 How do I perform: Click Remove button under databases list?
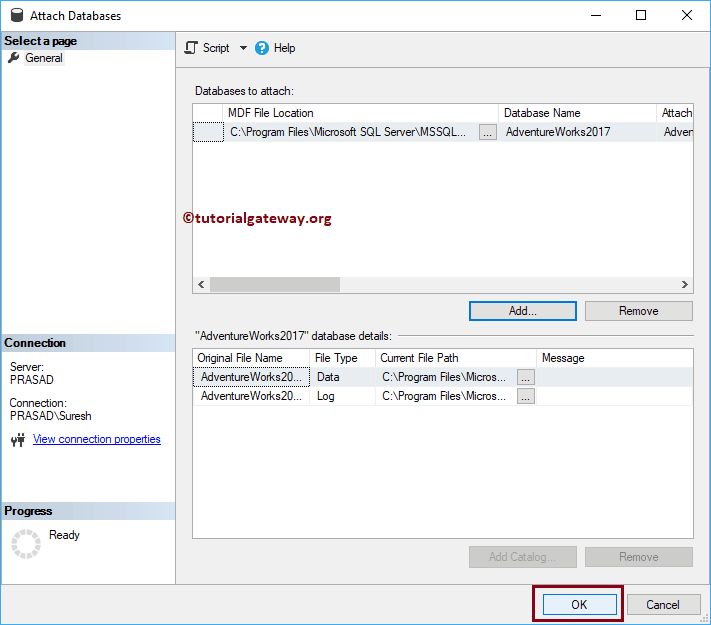[638, 311]
